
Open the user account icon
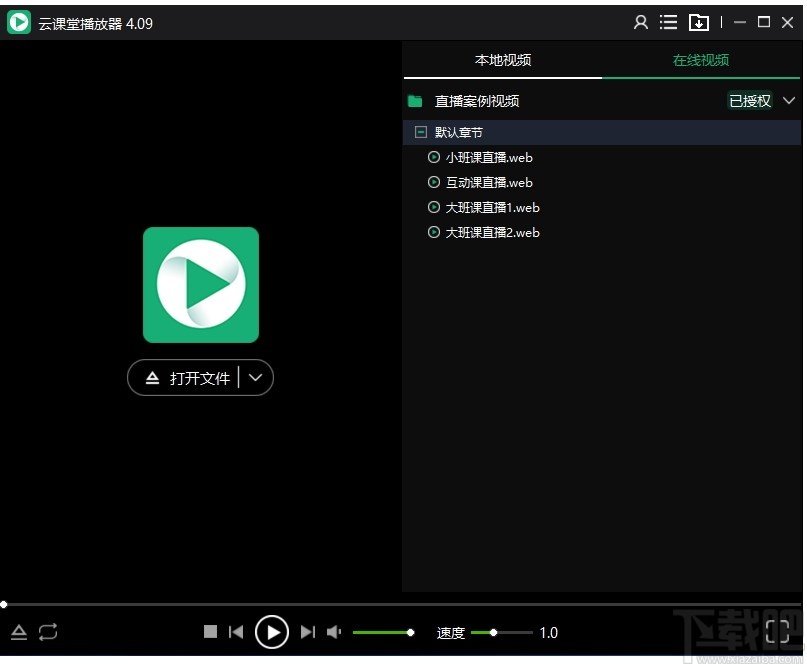[x=641, y=22]
